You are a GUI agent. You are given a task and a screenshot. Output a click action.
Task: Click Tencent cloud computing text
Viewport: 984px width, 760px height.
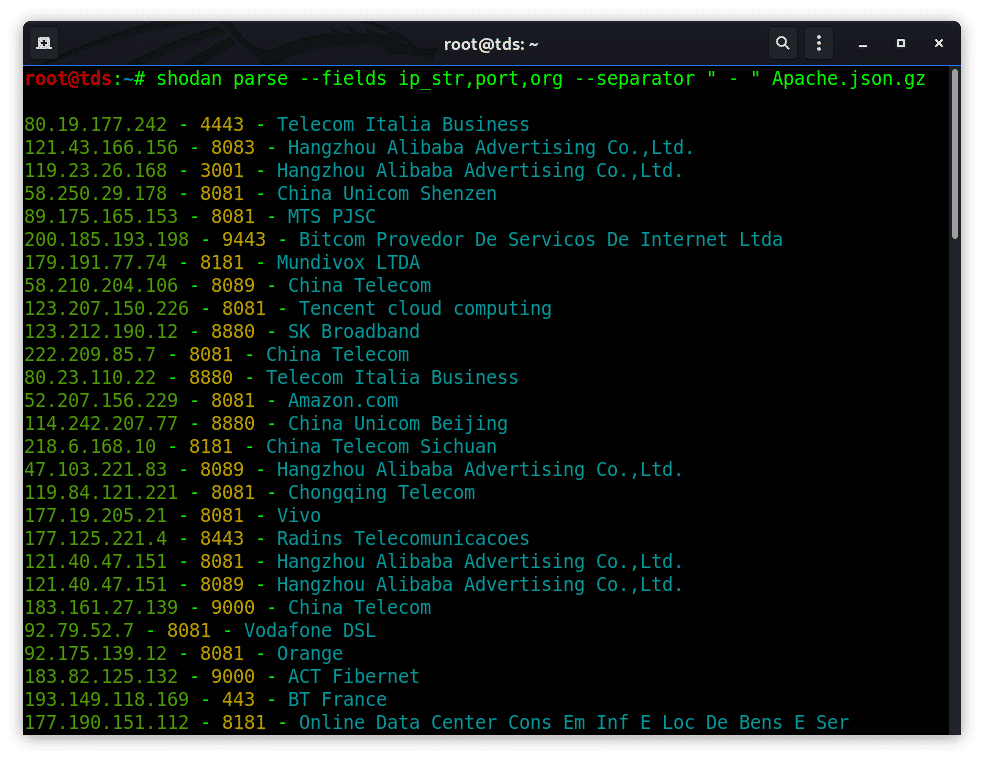click(x=425, y=309)
